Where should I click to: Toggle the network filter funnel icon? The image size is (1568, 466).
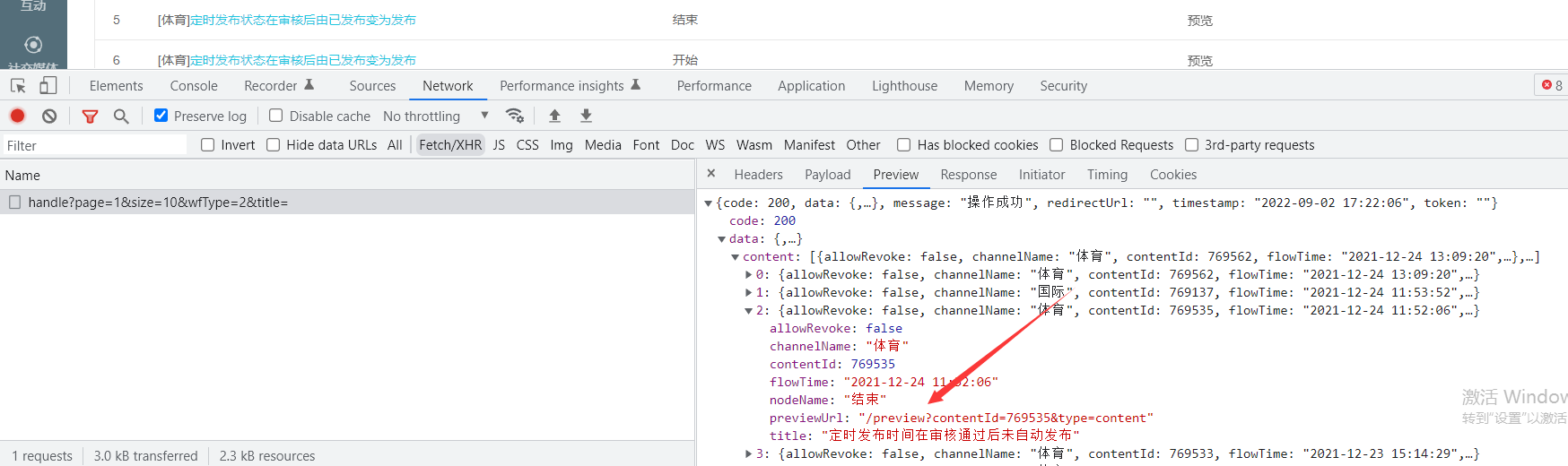[90, 116]
